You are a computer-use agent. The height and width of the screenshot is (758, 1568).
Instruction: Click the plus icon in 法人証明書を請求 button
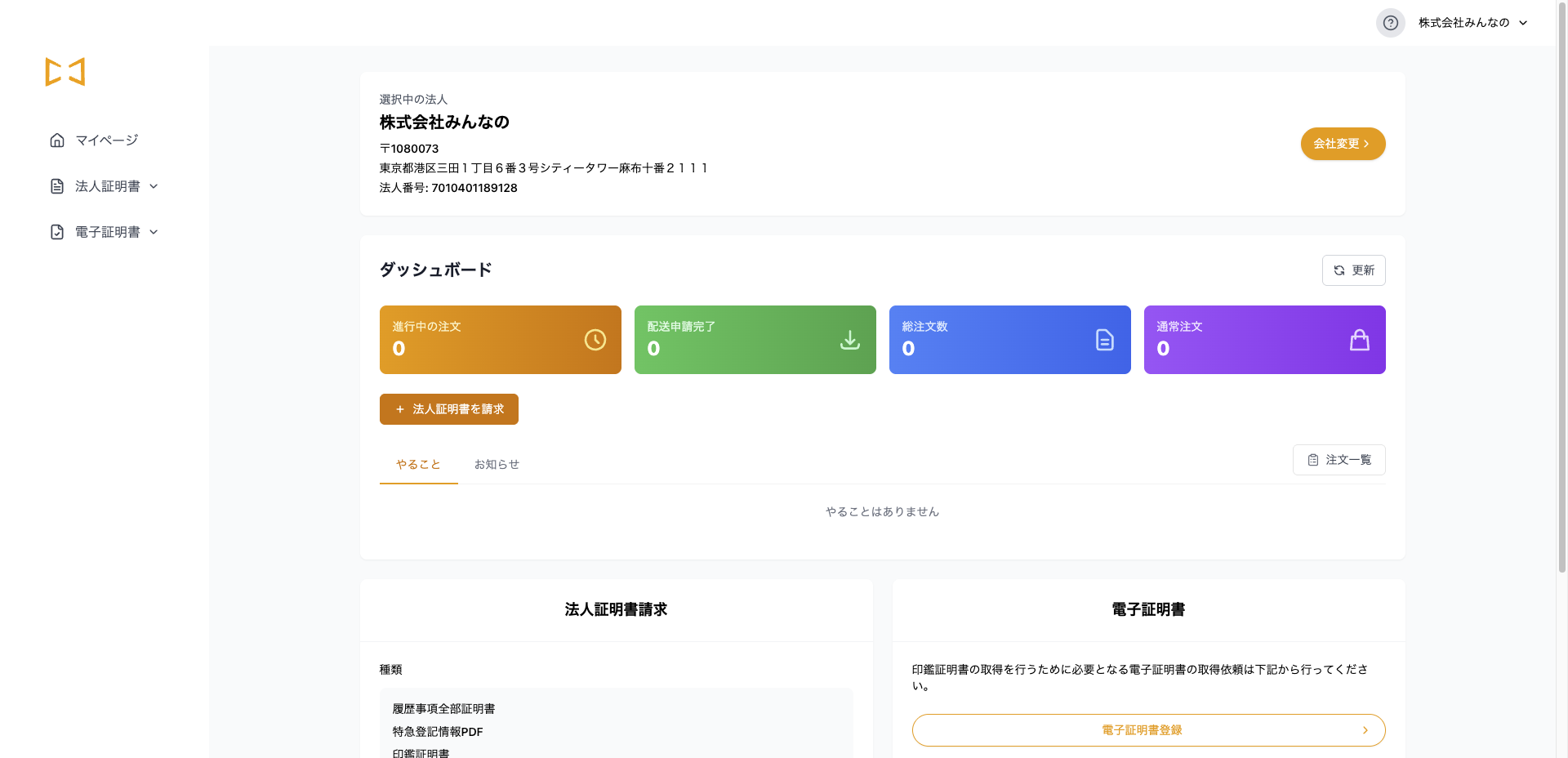pos(400,409)
